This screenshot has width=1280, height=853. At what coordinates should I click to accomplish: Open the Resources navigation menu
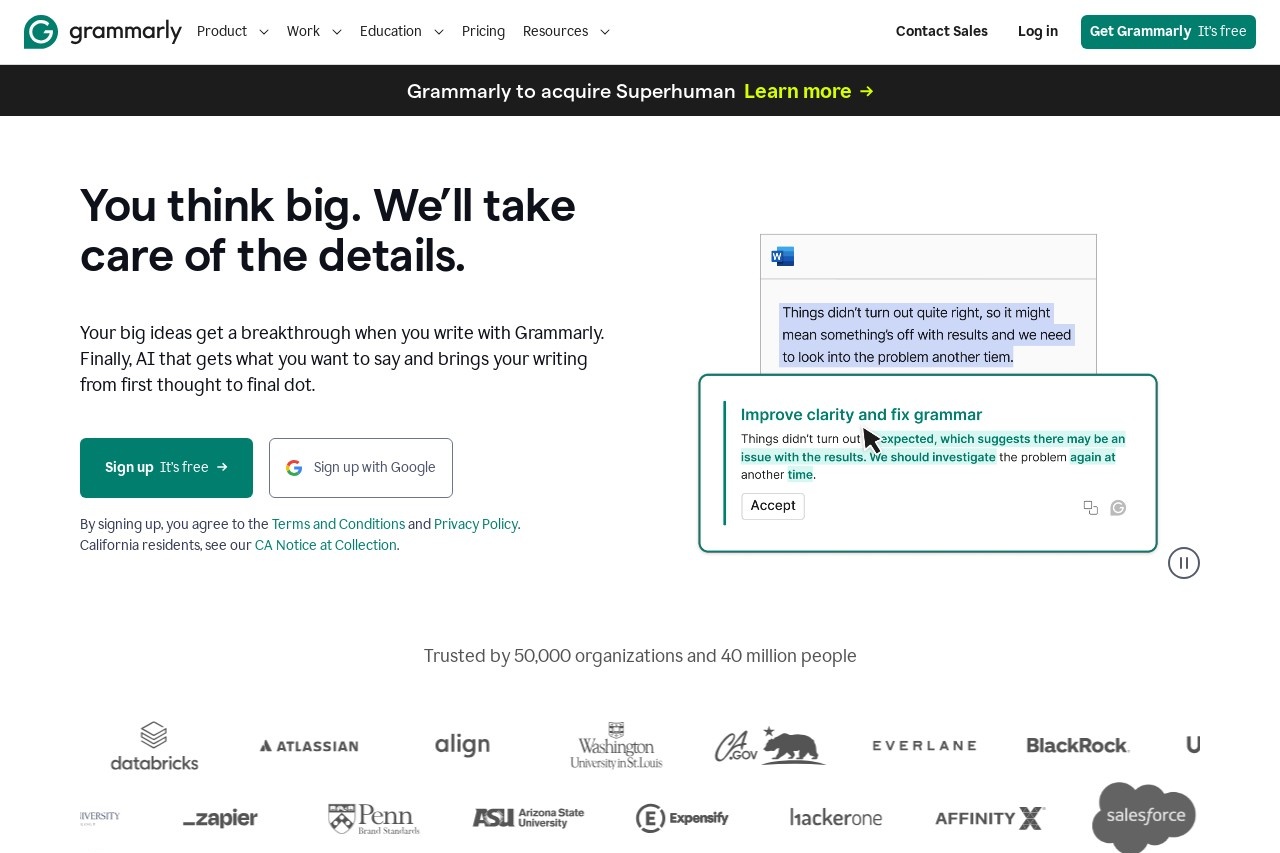point(555,32)
